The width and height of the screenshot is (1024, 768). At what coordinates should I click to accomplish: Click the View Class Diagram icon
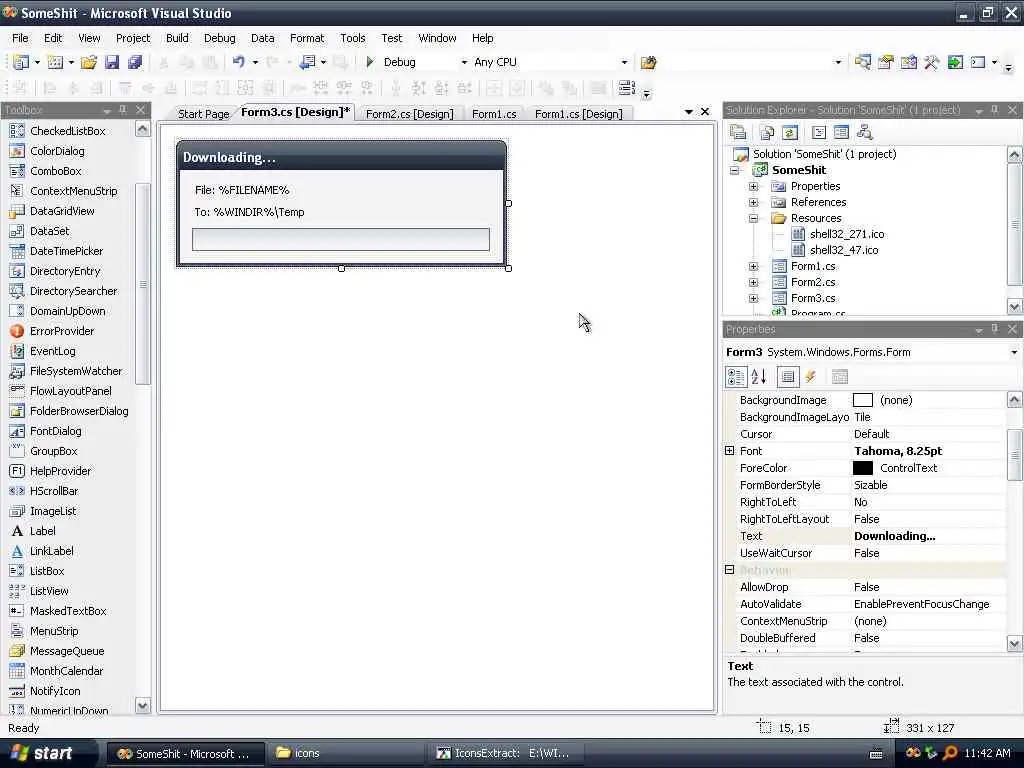coord(865,133)
